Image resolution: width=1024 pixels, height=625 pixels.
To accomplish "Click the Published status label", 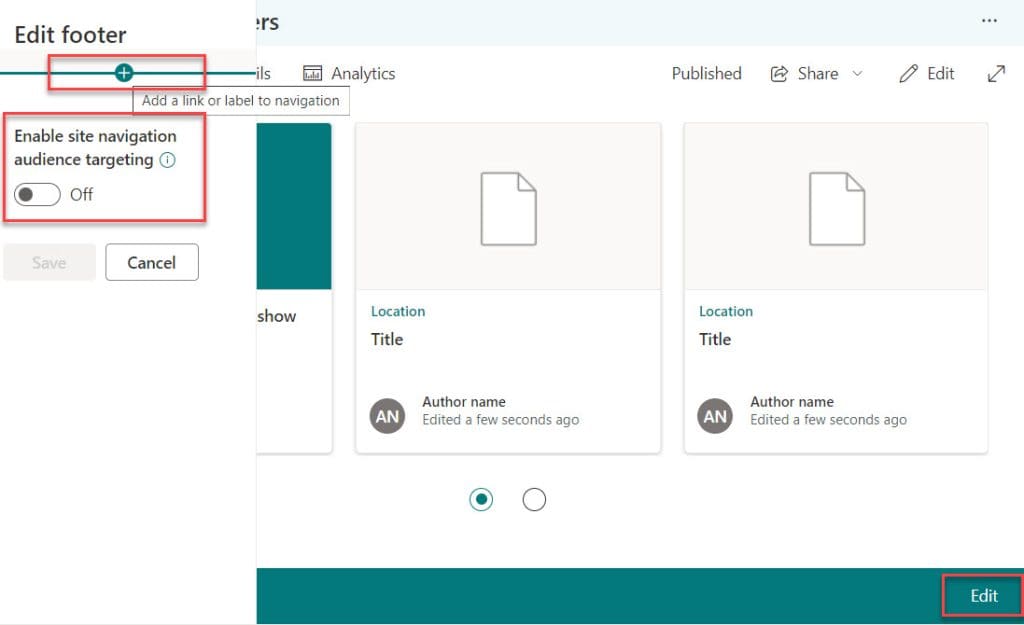I will point(707,73).
